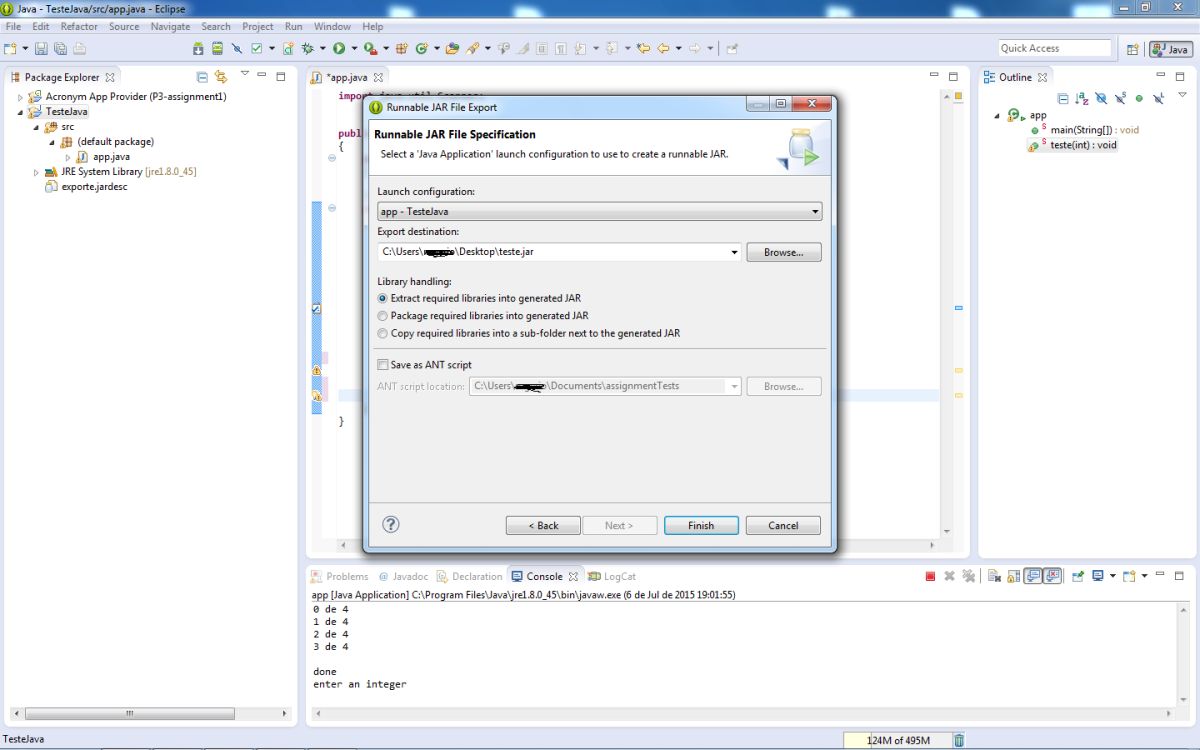Screen dimensions: 1200x750
Task: Click Browse beside Export destination
Action: pos(784,252)
